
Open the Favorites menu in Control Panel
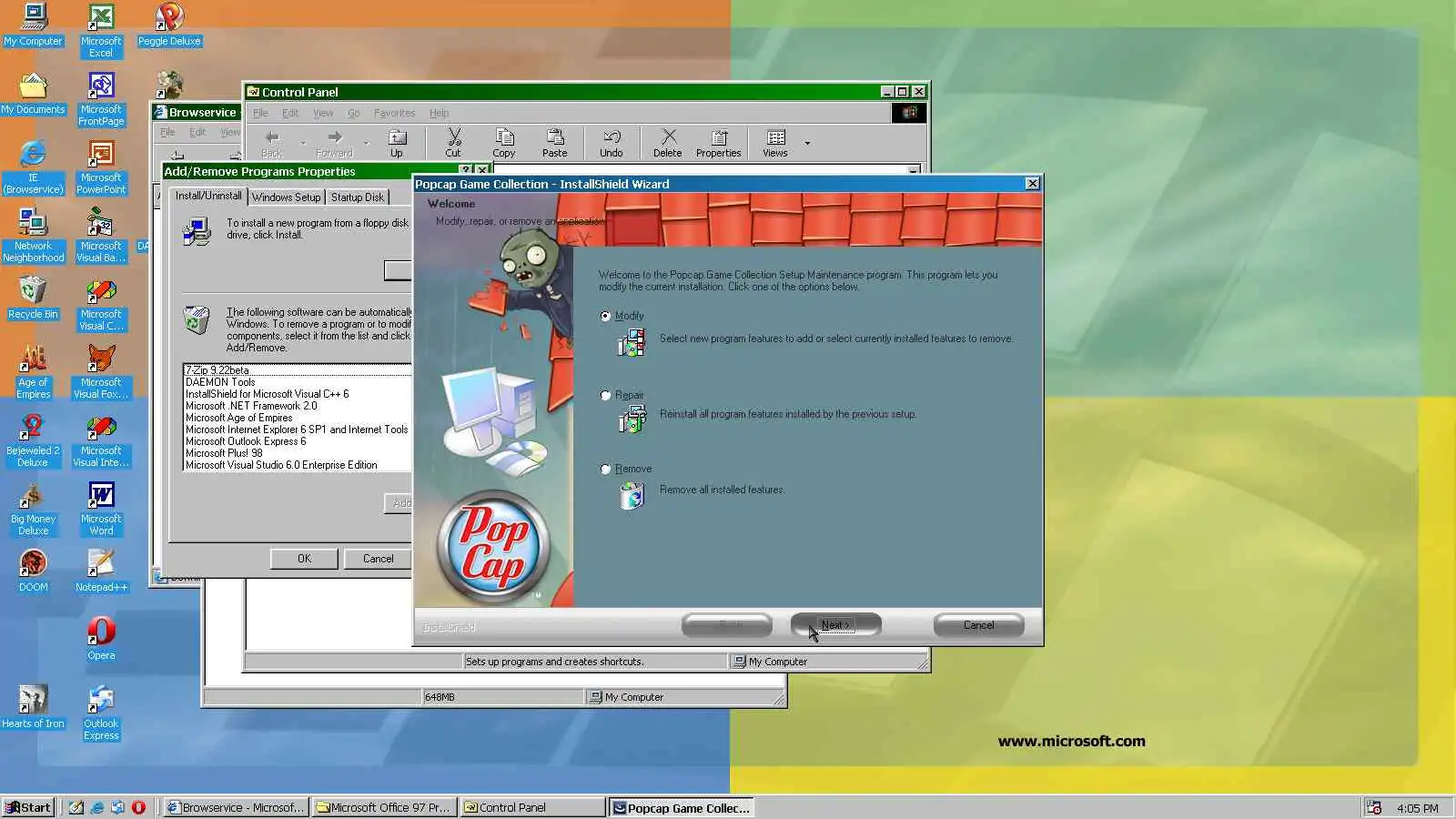[x=394, y=113]
